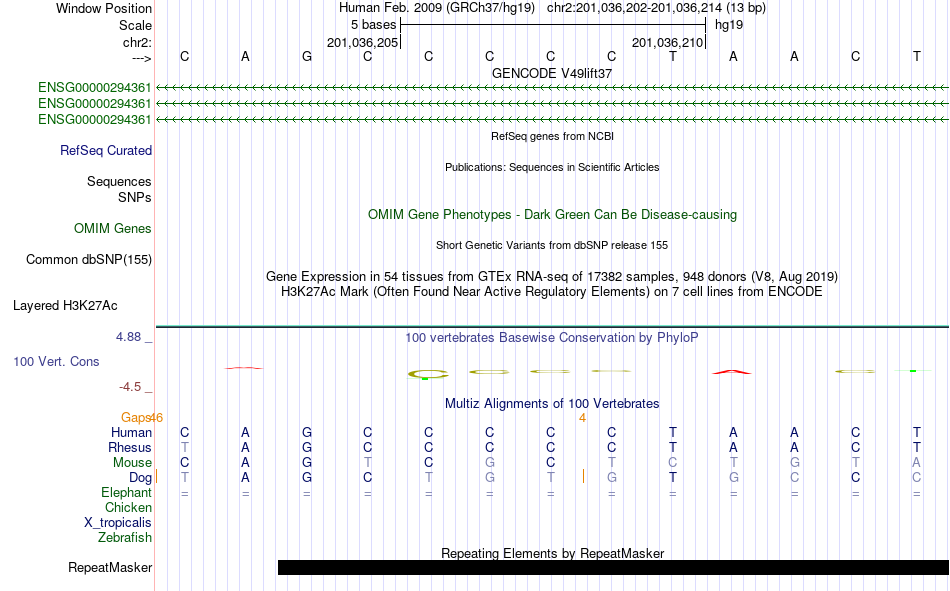This screenshot has width=950, height=591.
Task: Click the small green T conservation glyph
Action: [913, 370]
